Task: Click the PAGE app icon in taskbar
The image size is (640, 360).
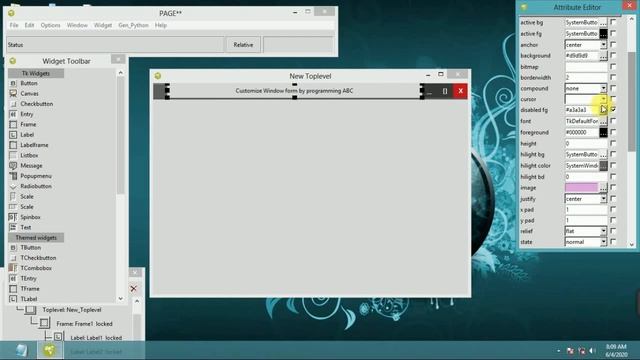Action: [x=49, y=350]
